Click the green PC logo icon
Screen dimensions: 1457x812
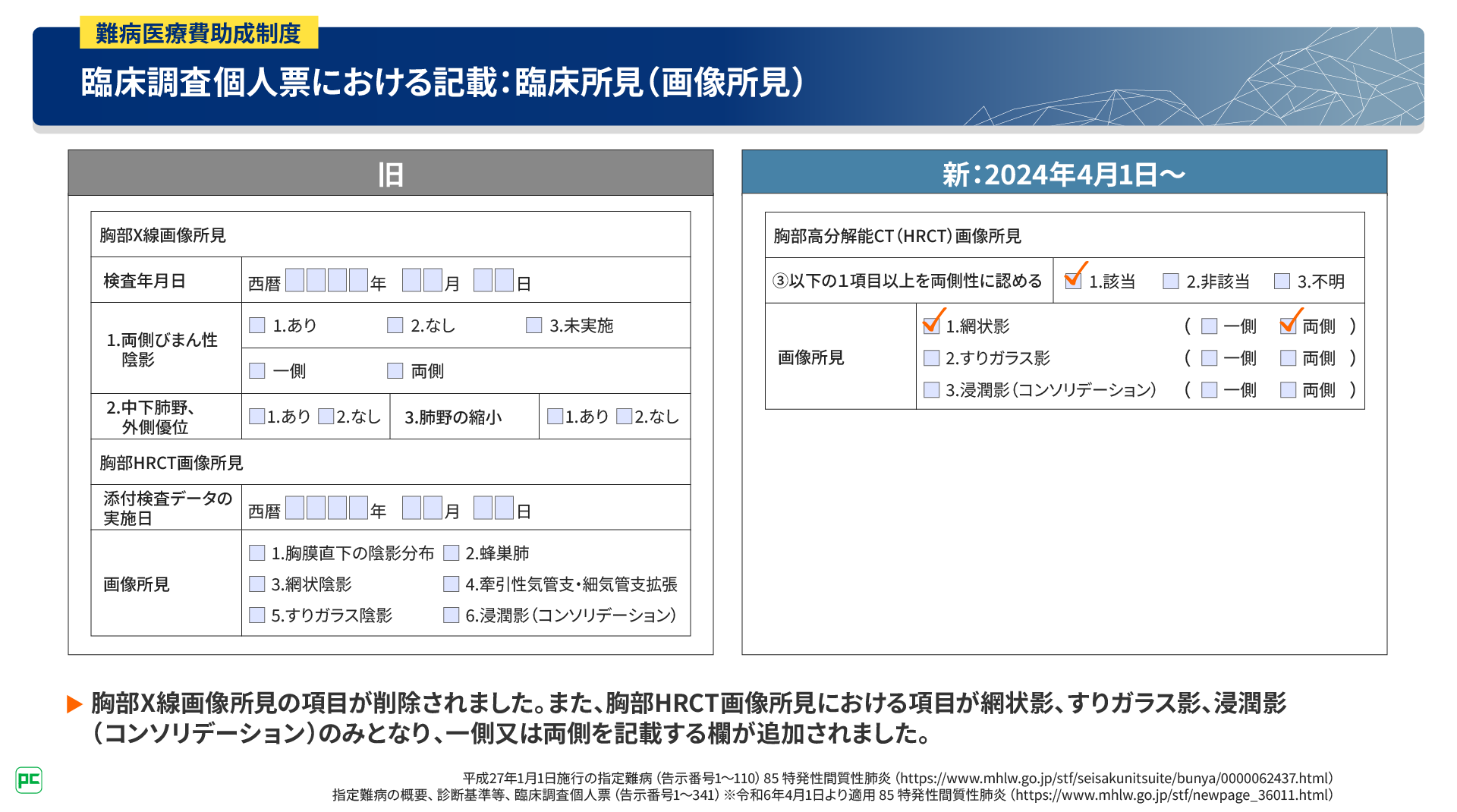pos(29,780)
